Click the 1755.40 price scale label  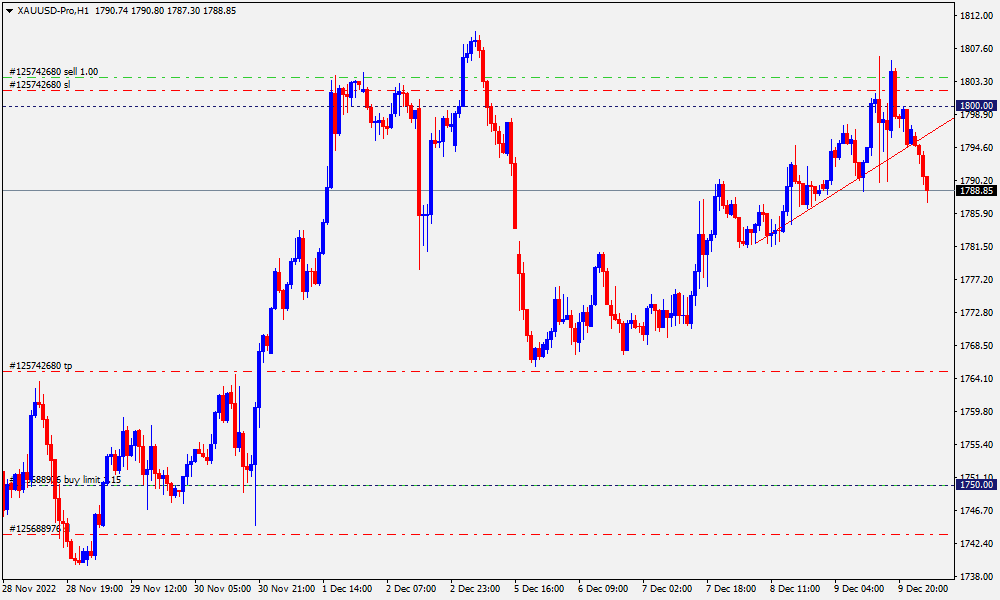976,444
